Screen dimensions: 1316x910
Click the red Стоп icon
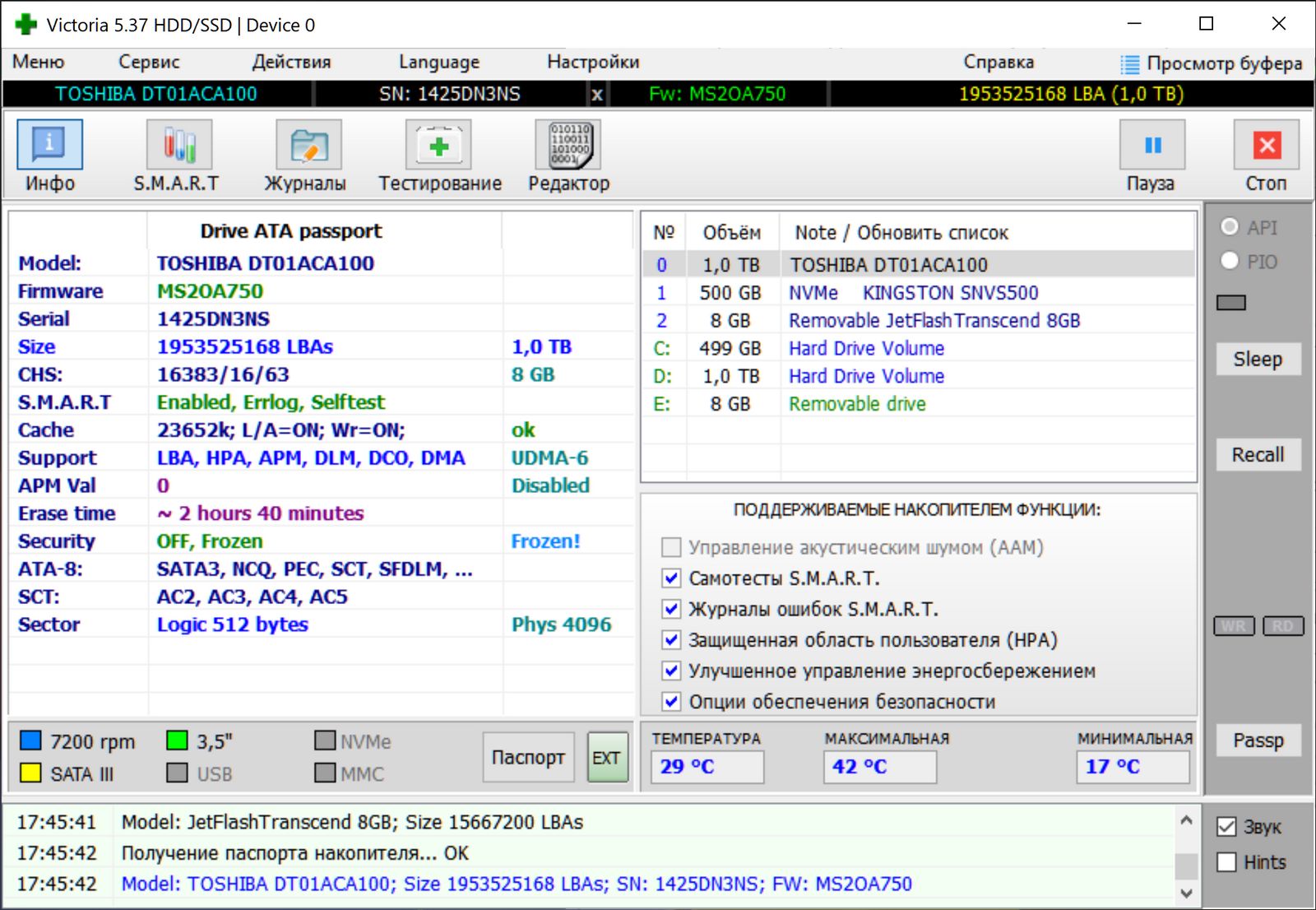point(1266,146)
